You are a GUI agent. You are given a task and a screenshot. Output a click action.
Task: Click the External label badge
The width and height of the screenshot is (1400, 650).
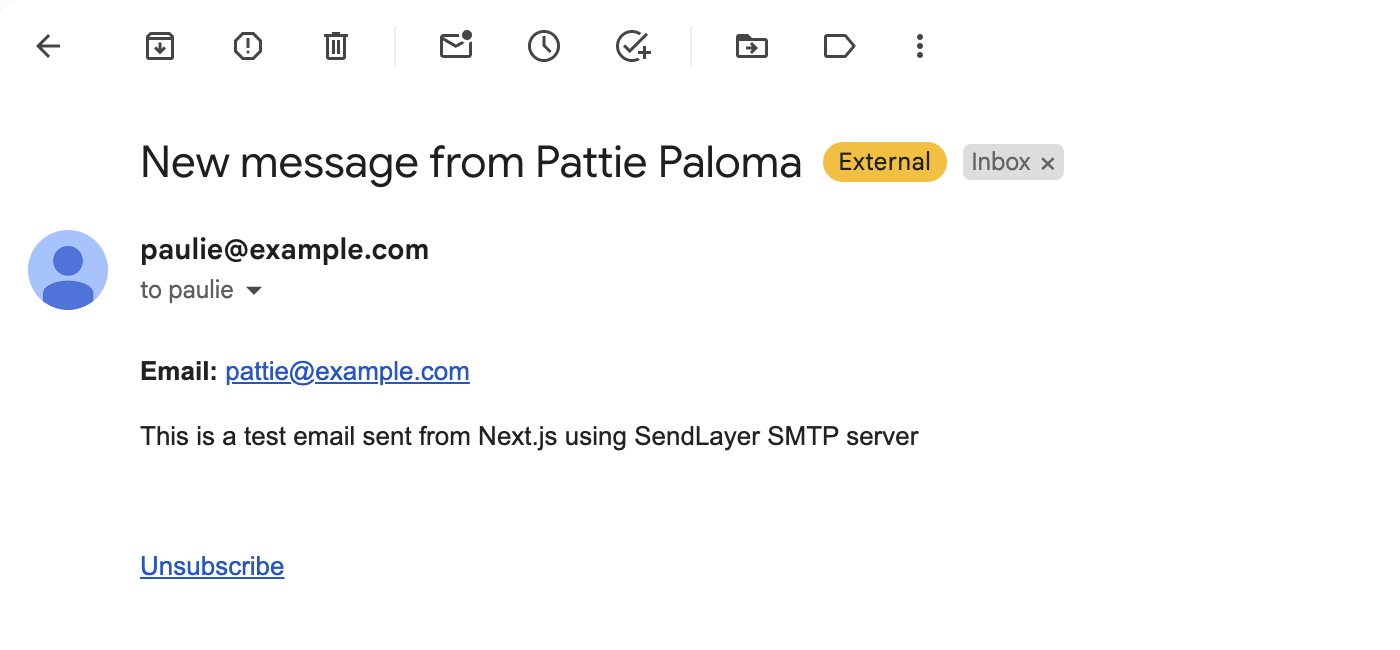[884, 161]
